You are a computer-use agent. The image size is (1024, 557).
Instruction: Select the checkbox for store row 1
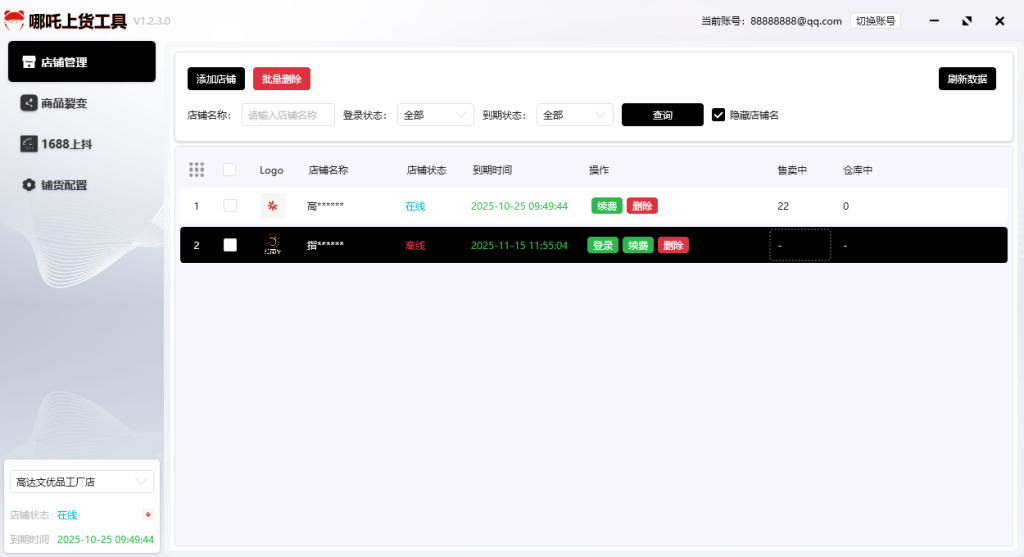pyautogui.click(x=230, y=206)
